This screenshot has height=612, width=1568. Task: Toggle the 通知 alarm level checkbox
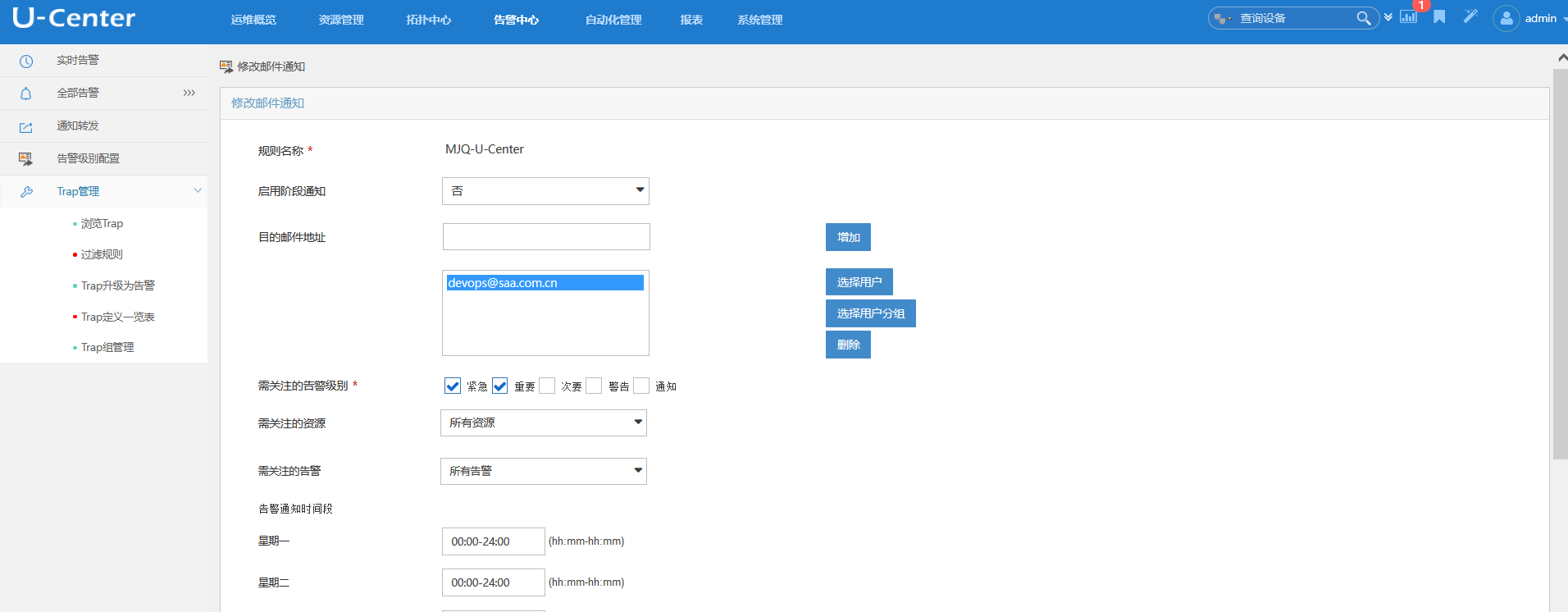641,386
